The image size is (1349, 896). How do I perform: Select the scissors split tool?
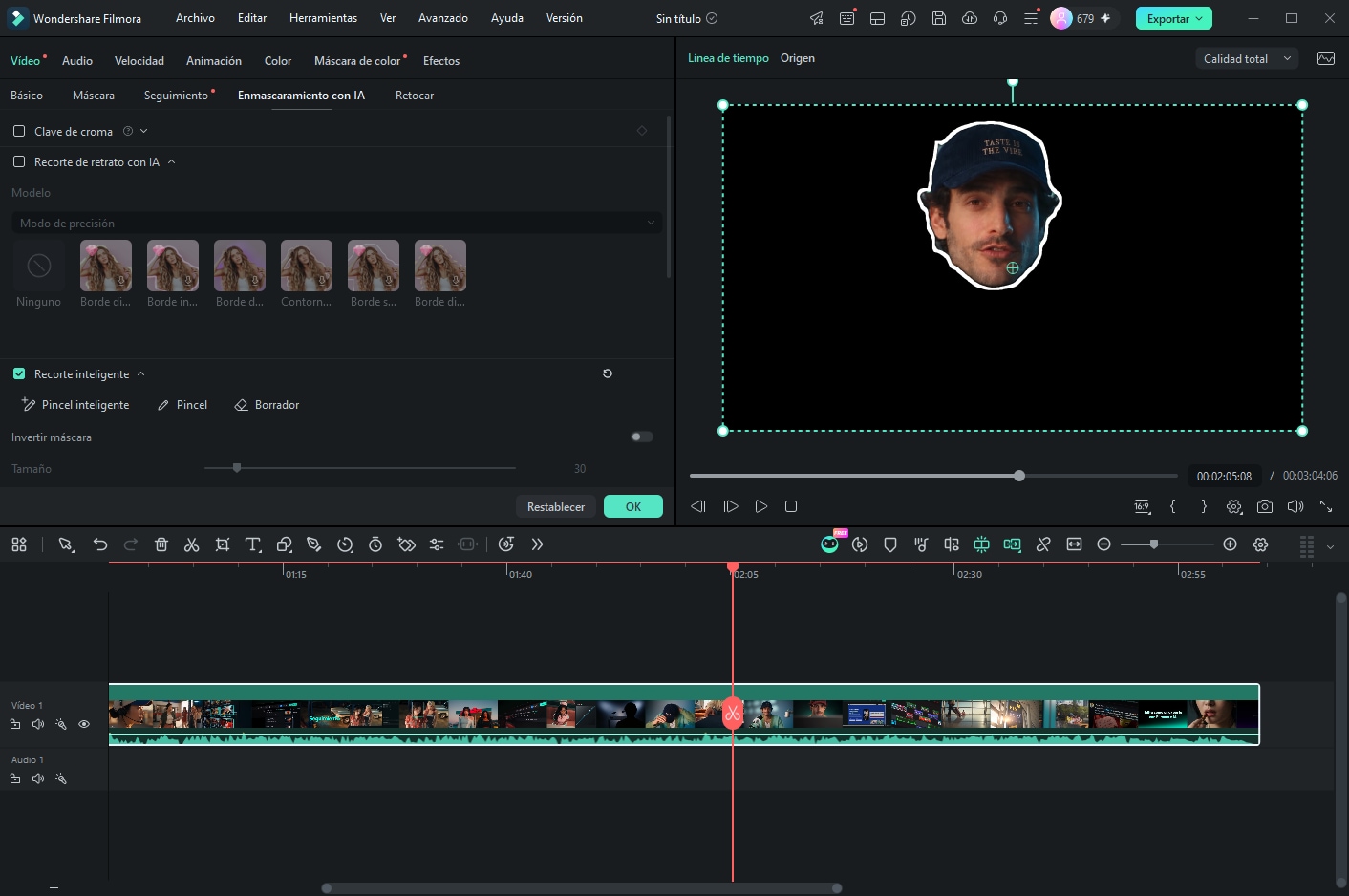(192, 544)
